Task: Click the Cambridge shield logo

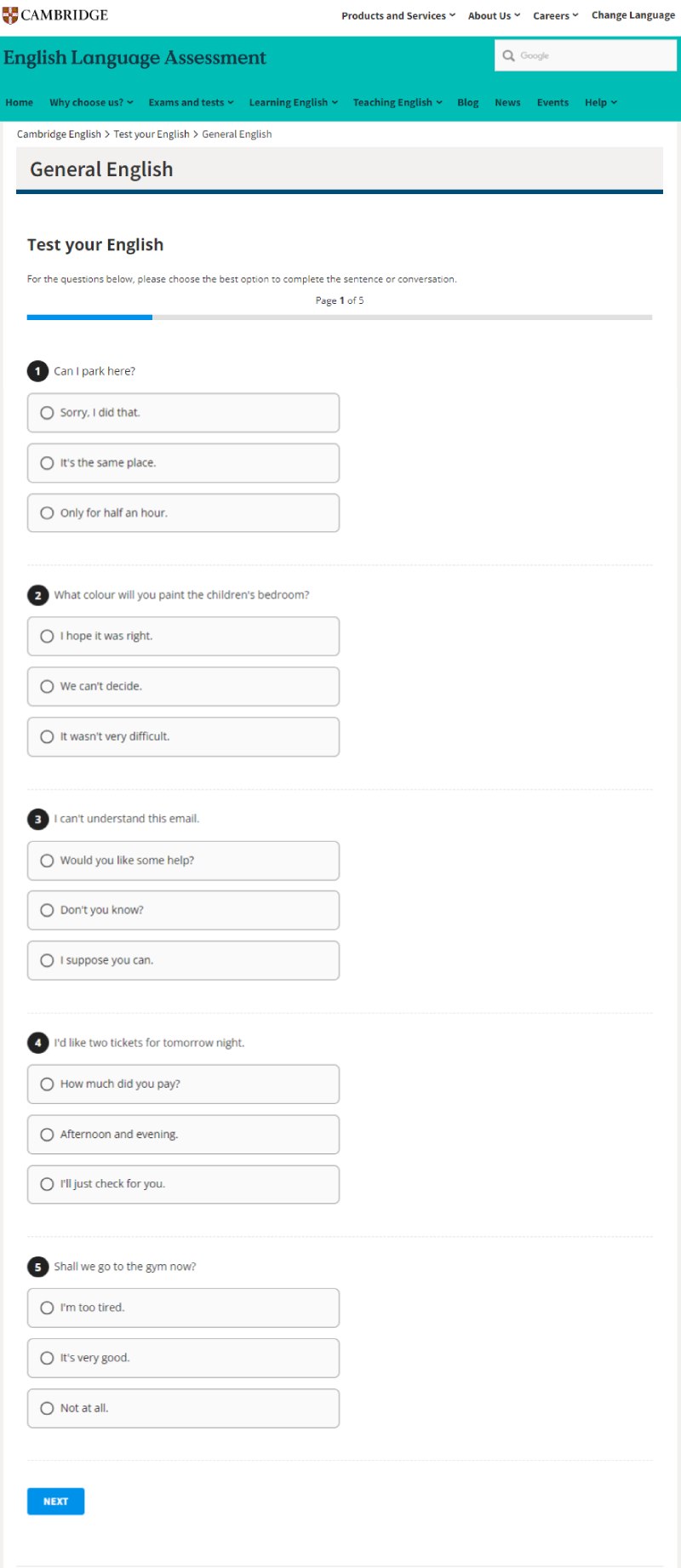Action: click(x=10, y=15)
